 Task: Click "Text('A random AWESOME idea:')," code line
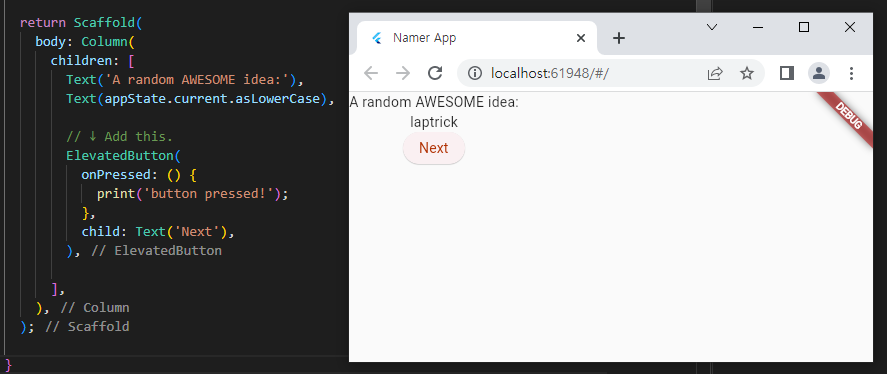[185, 80]
